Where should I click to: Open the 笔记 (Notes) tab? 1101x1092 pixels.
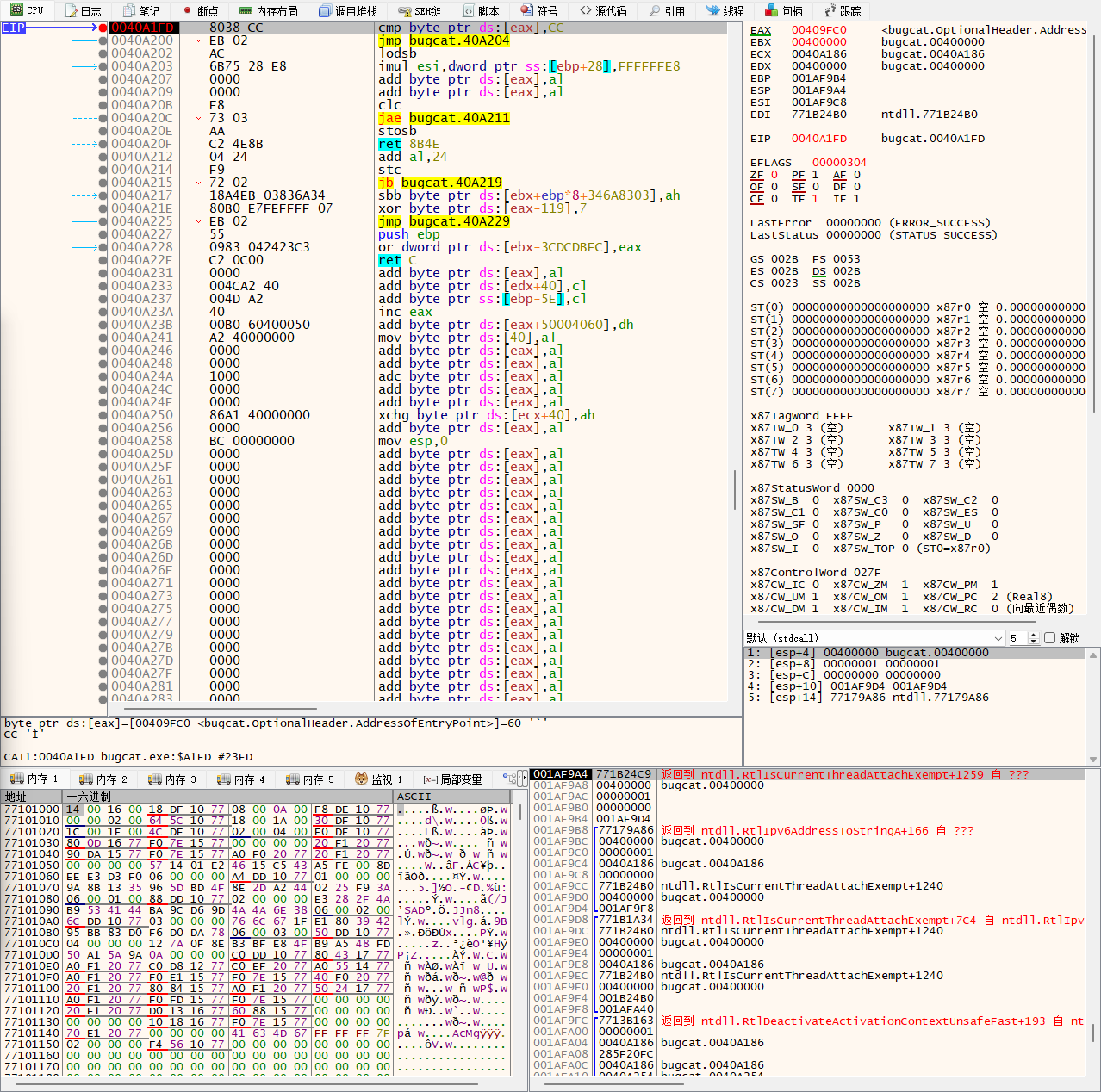coord(142,10)
